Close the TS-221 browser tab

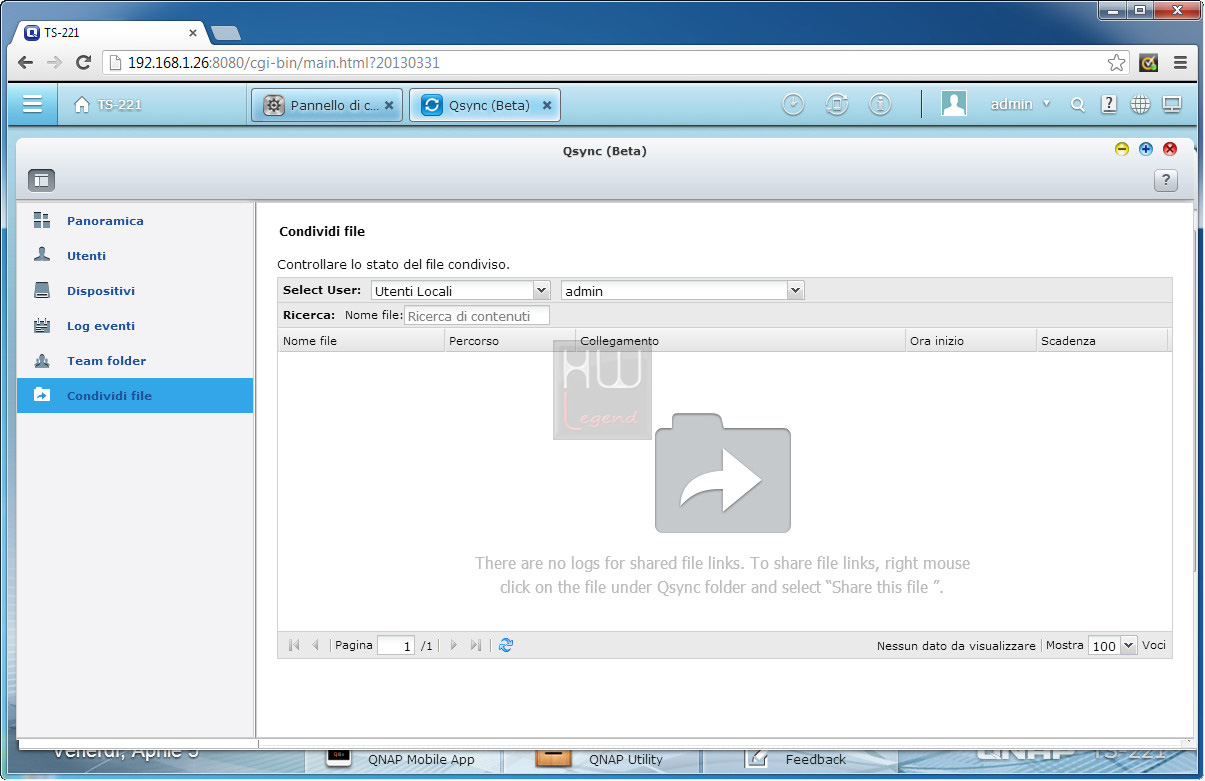point(193,33)
